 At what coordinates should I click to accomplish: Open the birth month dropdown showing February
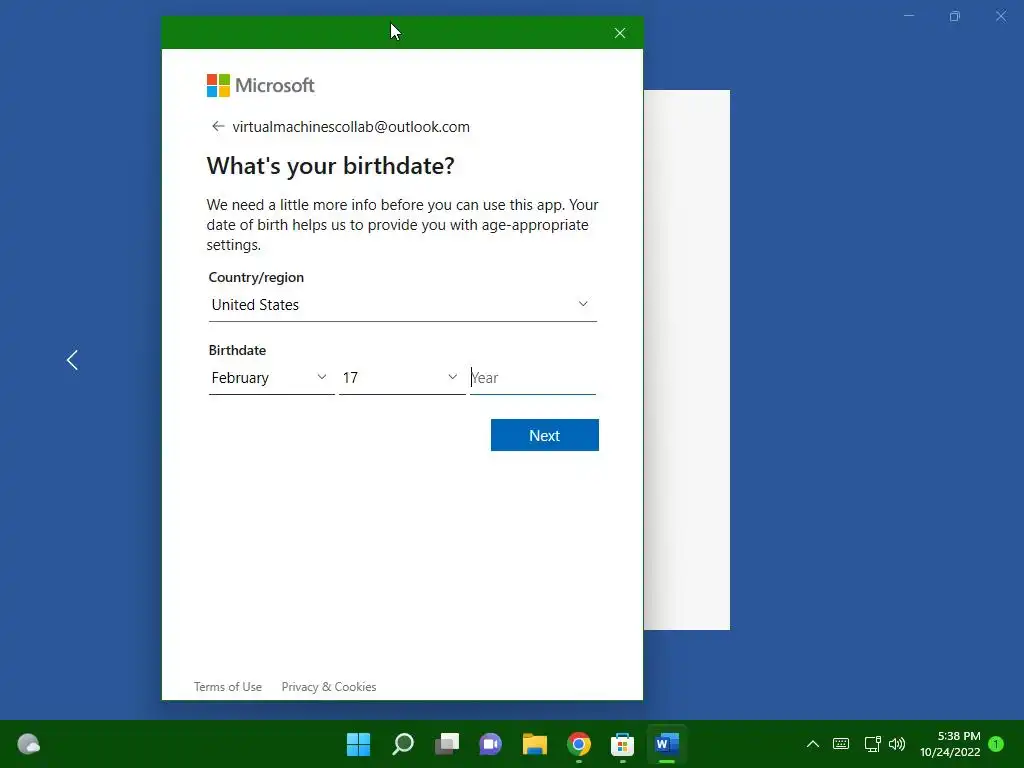pyautogui.click(x=271, y=378)
